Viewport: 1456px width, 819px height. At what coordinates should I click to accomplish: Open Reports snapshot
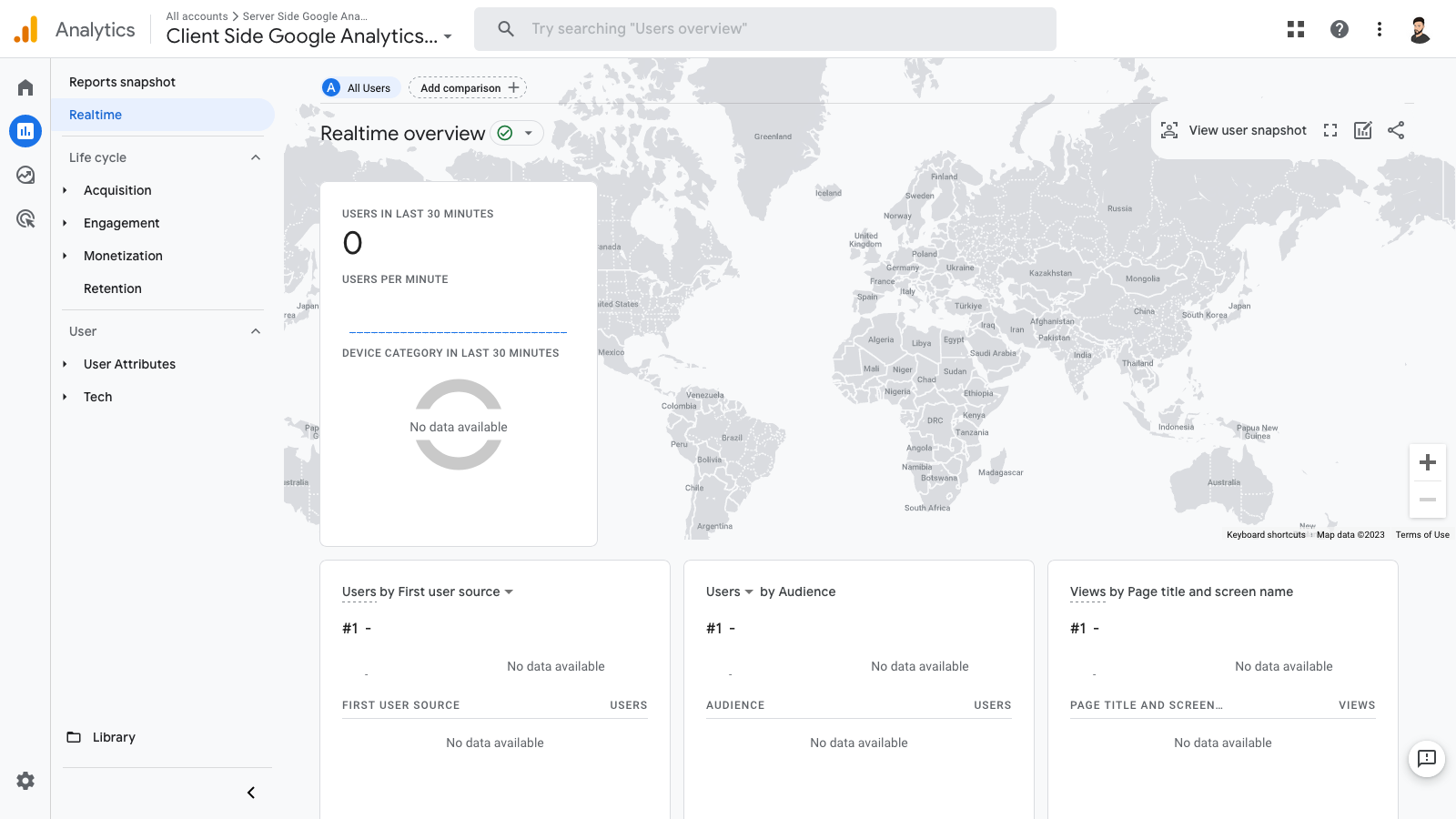pyautogui.click(x=123, y=82)
